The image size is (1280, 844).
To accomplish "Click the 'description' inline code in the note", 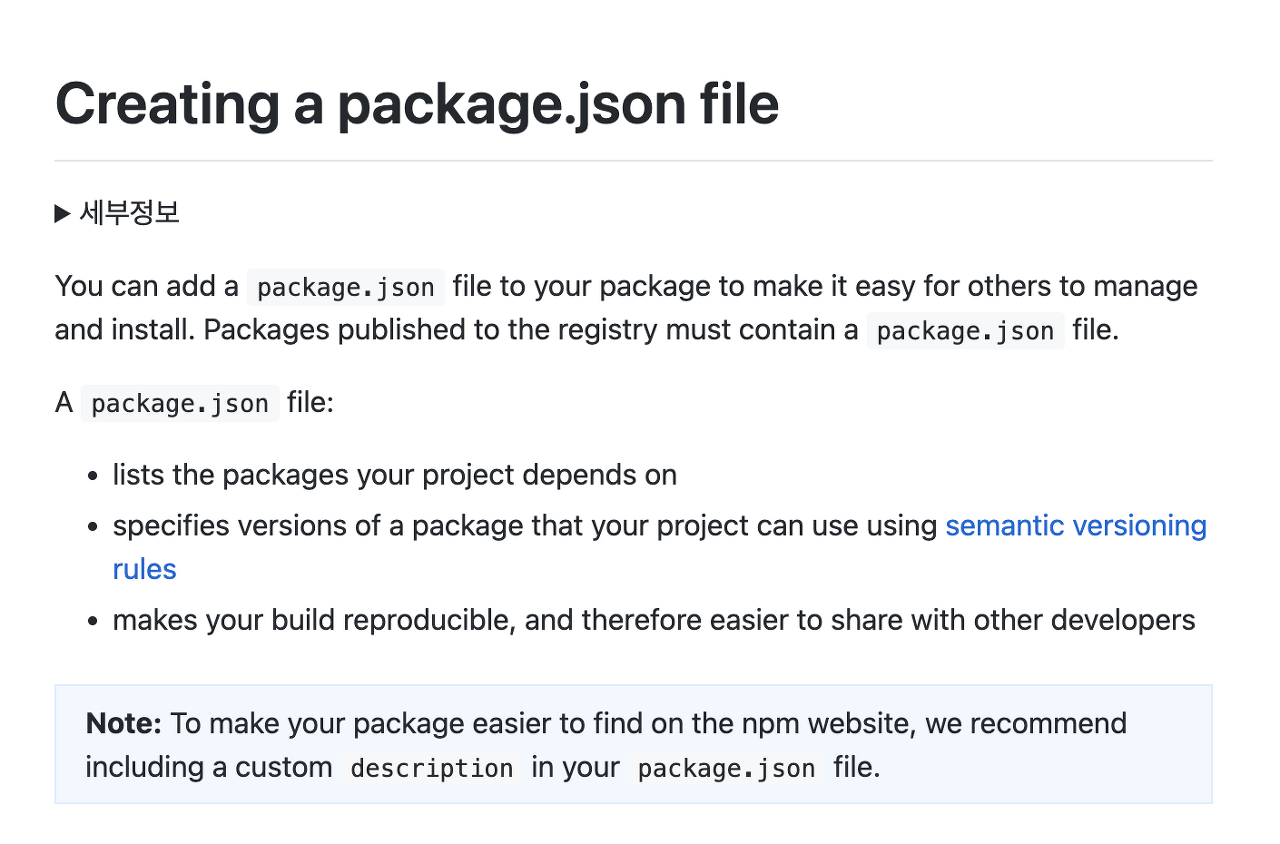I will click(431, 768).
